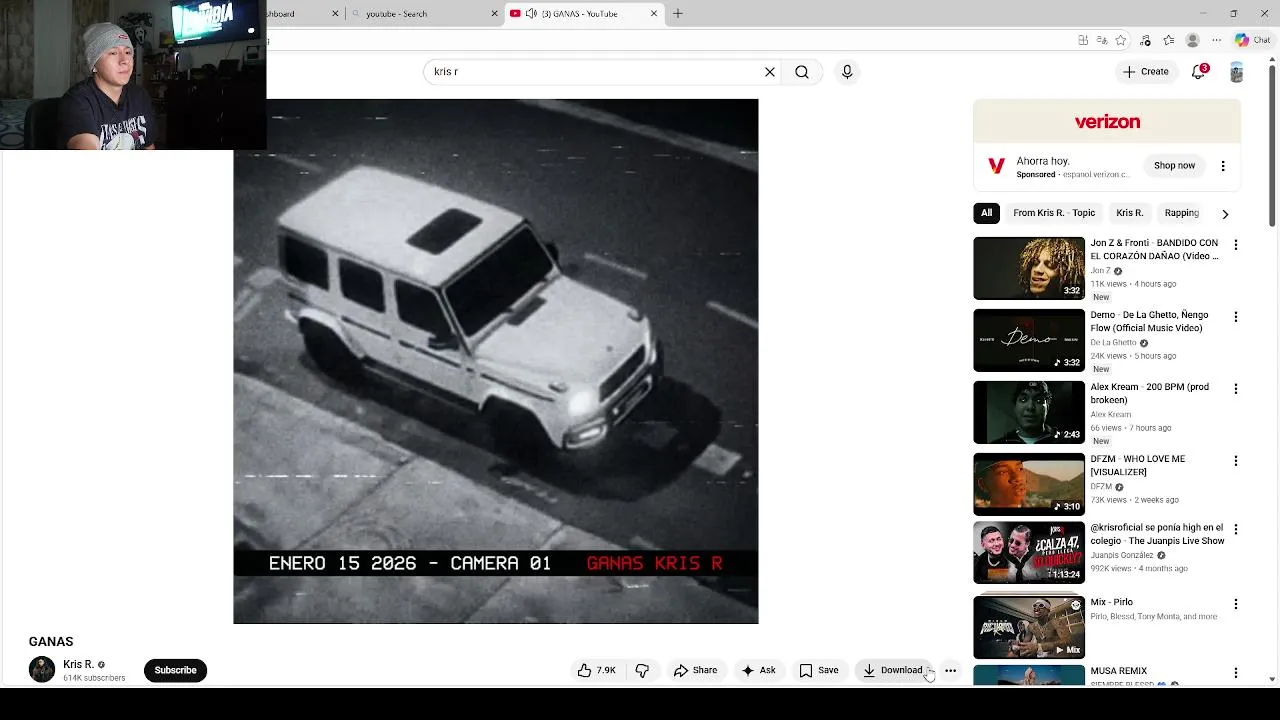
Task: Click the BANDIDO CON EL CORAZÓN DAÑAO title
Action: coord(1154,249)
